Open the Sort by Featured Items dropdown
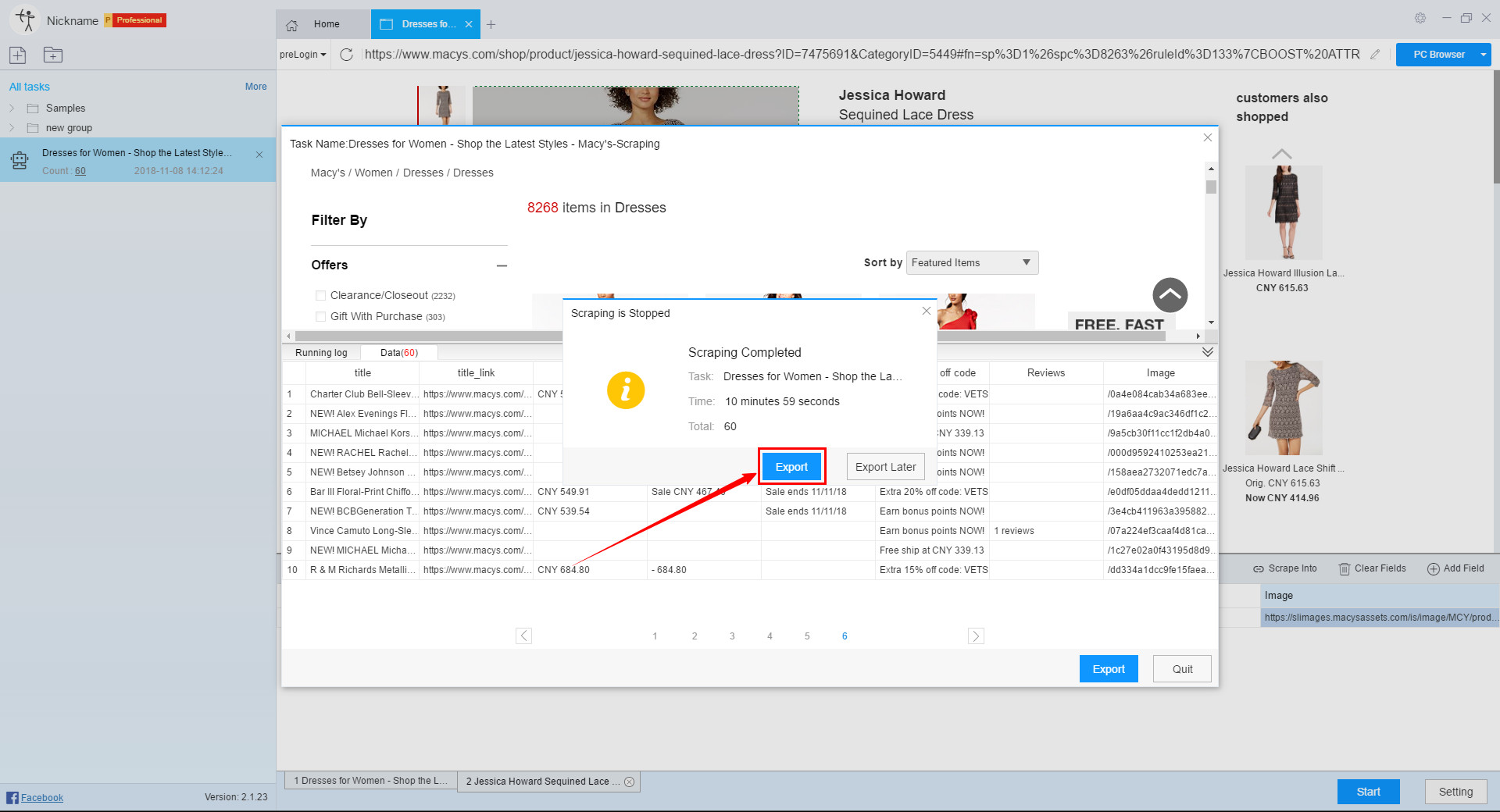Viewport: 1500px width, 812px height. (x=972, y=263)
